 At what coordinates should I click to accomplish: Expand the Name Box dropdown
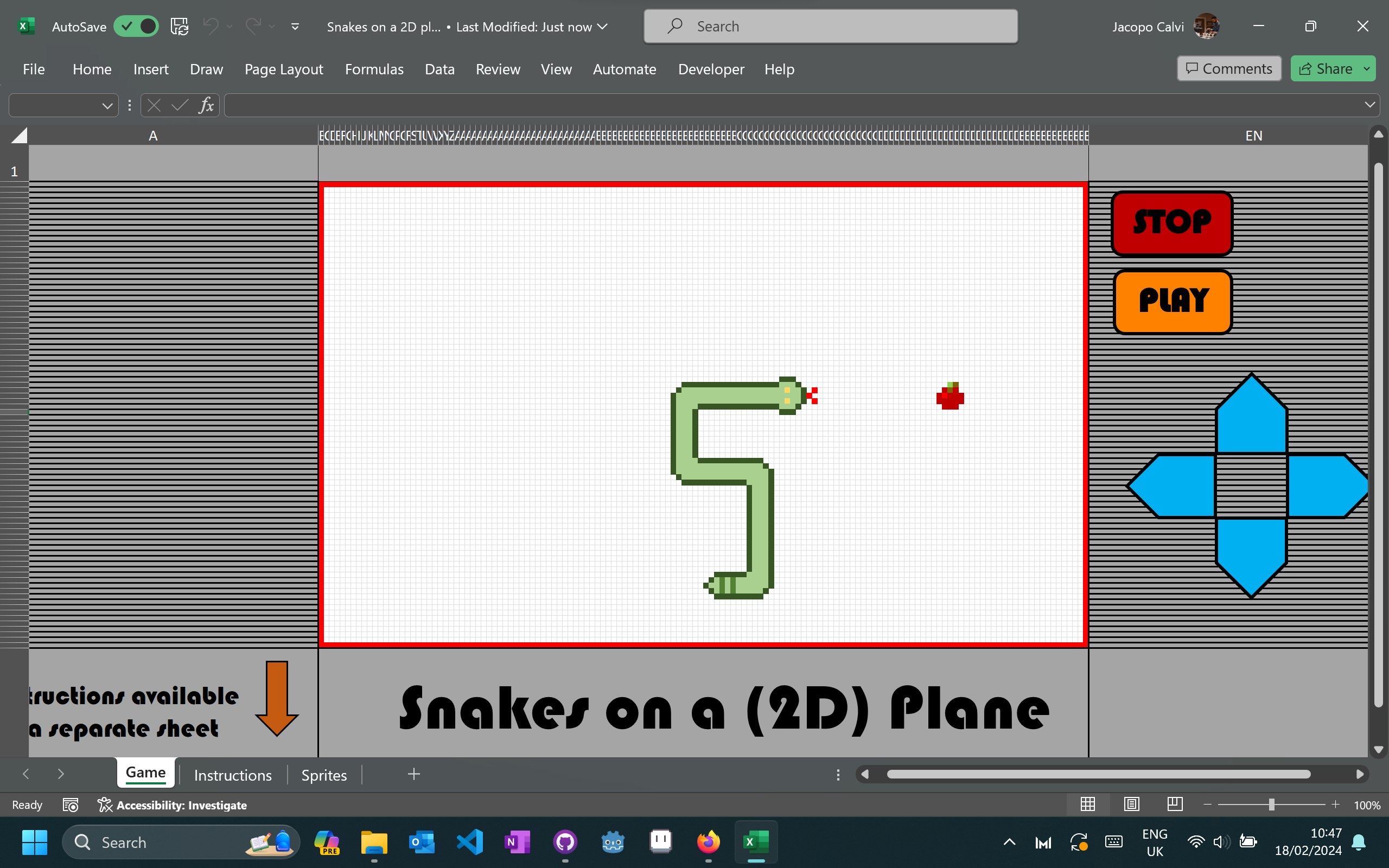click(x=107, y=106)
